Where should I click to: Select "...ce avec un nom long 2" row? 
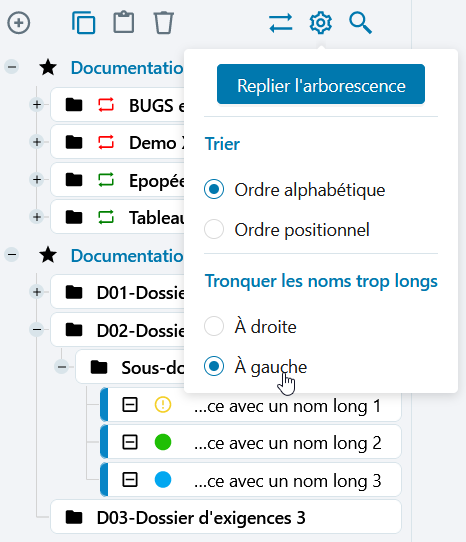[251, 442]
